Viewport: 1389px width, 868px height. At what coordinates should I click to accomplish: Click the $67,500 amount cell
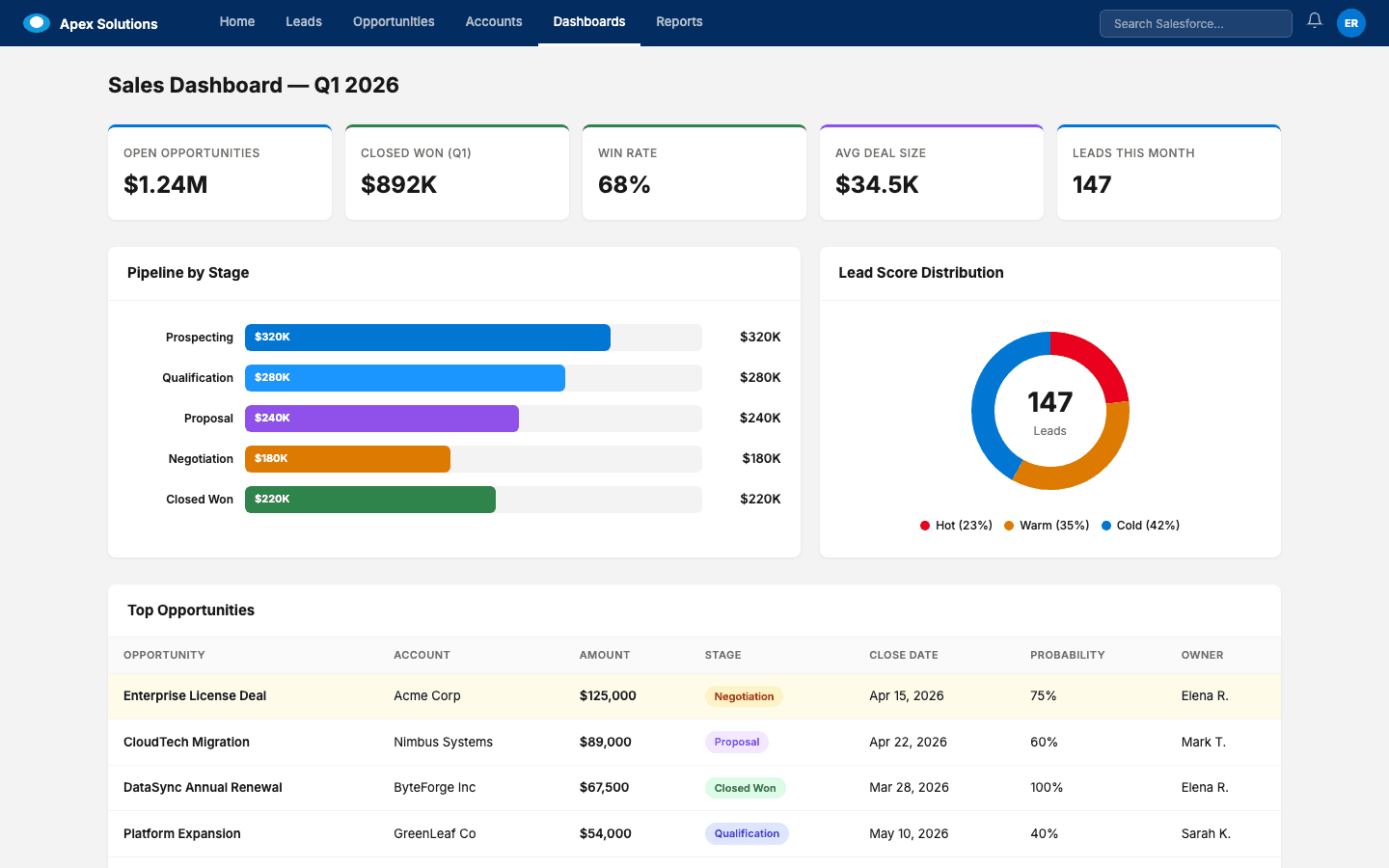[605, 788]
